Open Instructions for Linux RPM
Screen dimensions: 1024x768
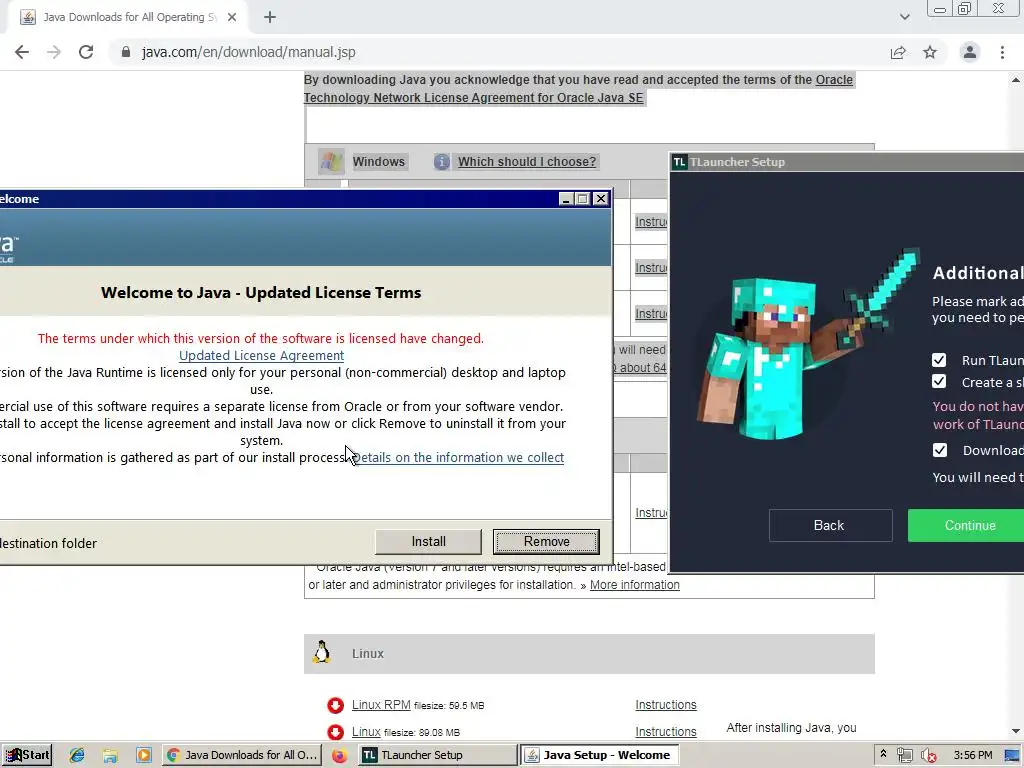666,705
